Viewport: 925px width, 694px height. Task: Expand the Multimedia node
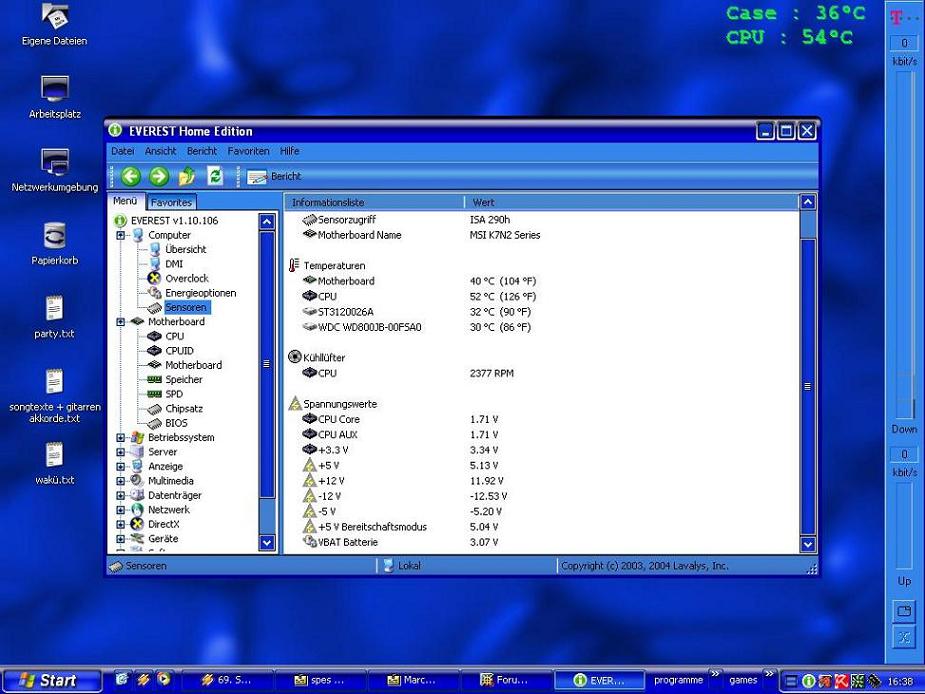[120, 481]
